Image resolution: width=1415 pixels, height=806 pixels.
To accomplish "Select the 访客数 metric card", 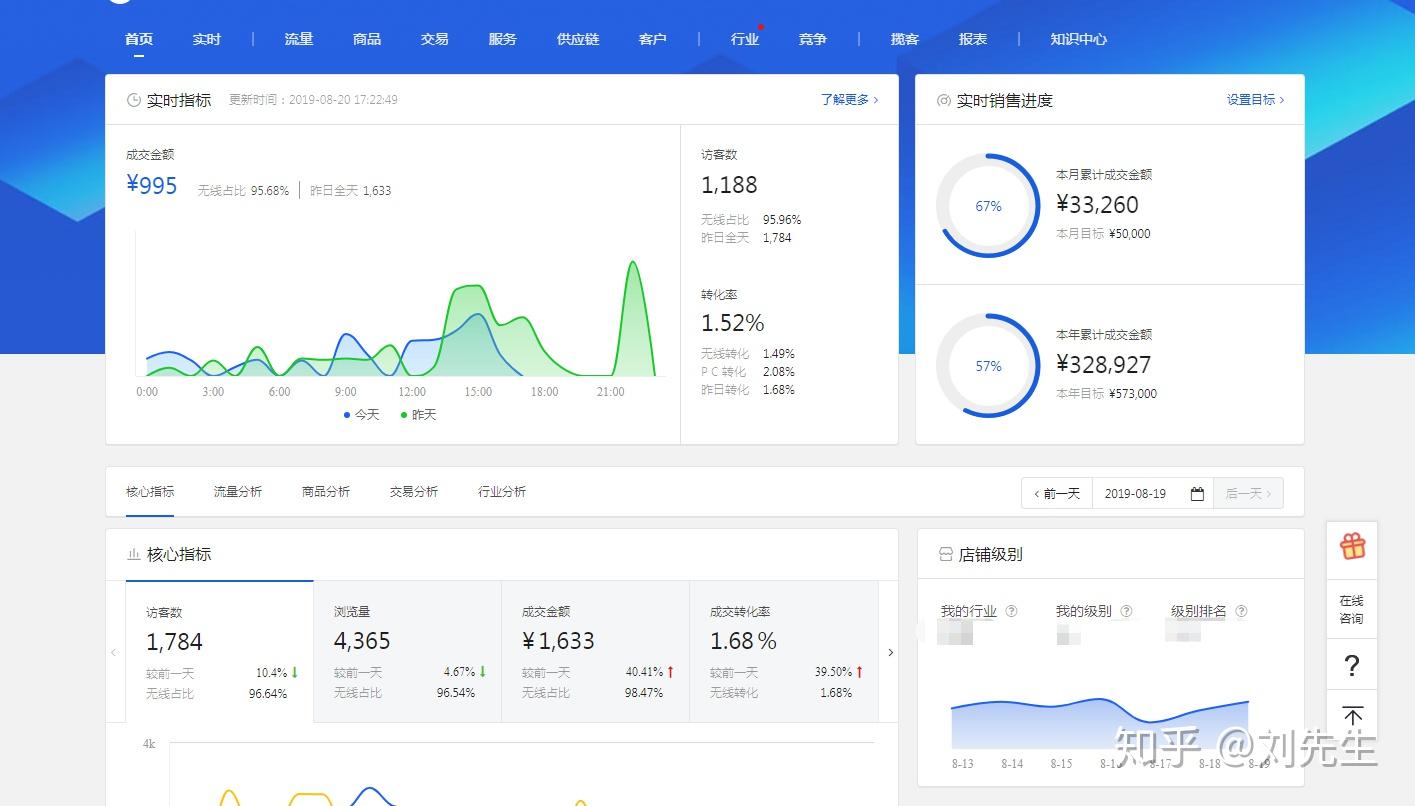I will (219, 651).
